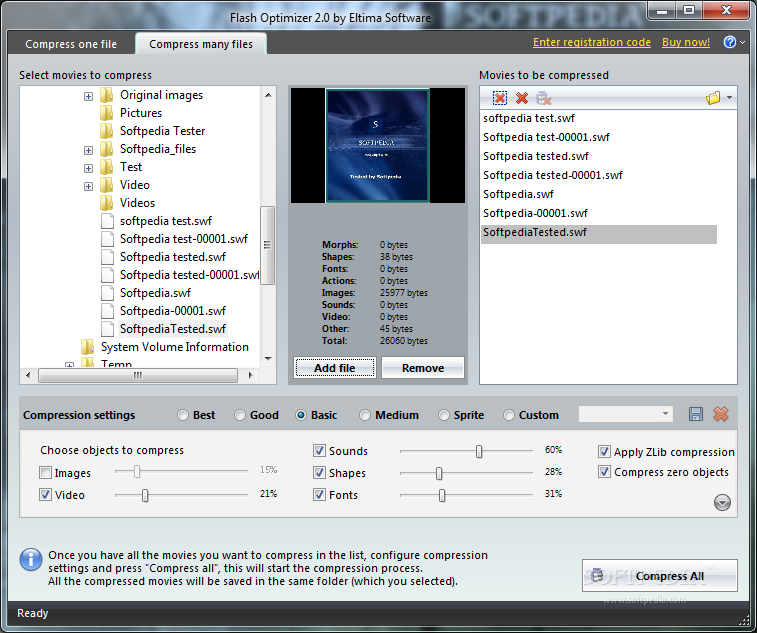Uncheck the Fonts checkbox

319,494
